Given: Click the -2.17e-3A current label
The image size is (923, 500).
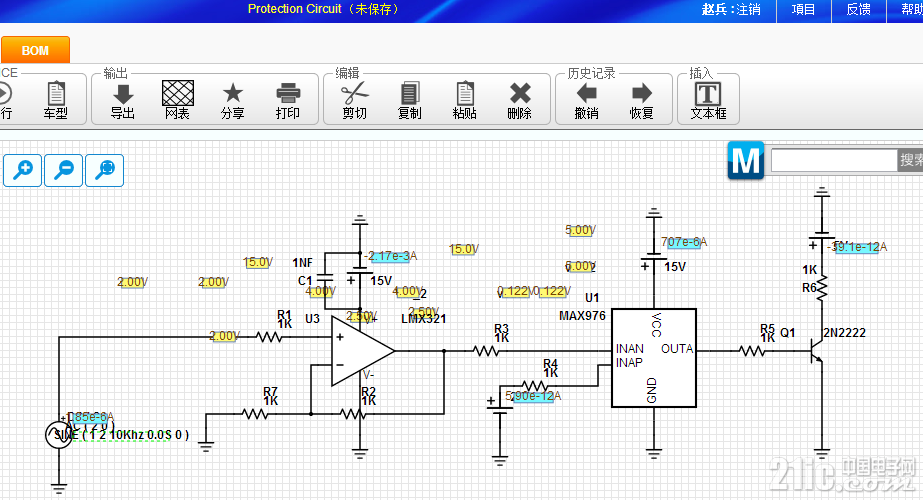Looking at the screenshot, I should coord(390,256).
